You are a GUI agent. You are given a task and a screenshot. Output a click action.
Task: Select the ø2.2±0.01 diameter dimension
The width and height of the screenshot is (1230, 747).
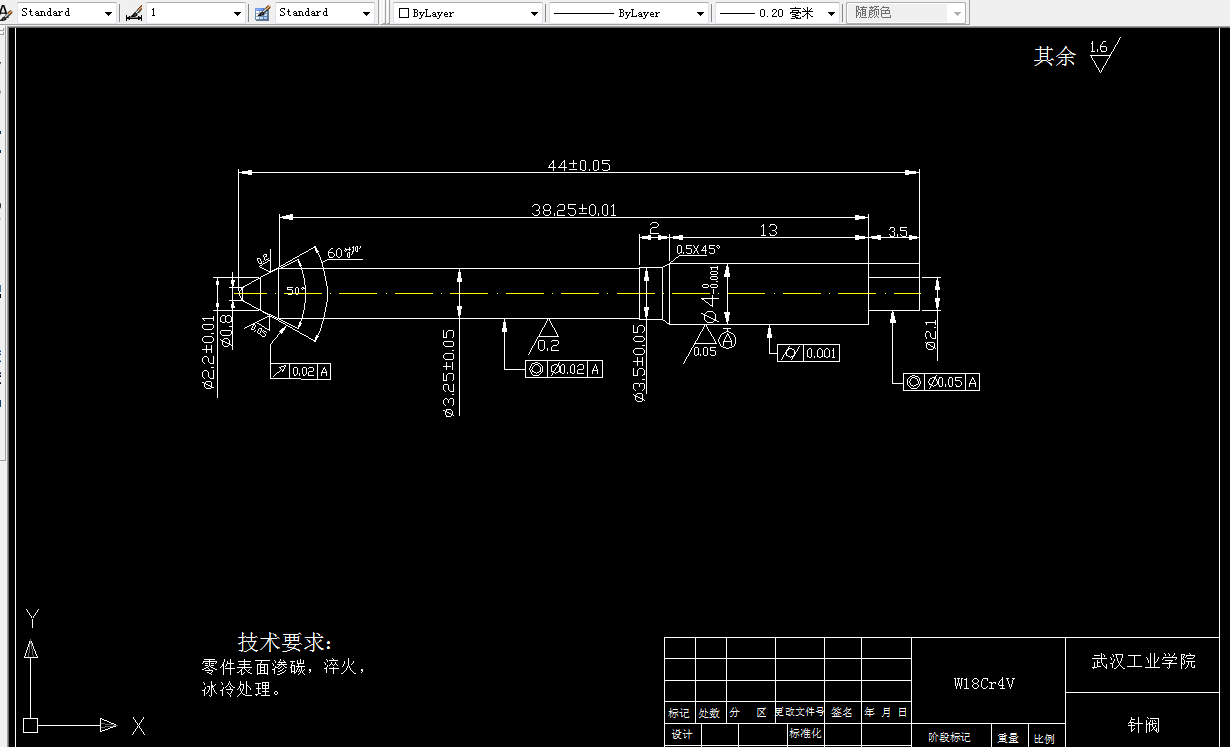click(209, 352)
